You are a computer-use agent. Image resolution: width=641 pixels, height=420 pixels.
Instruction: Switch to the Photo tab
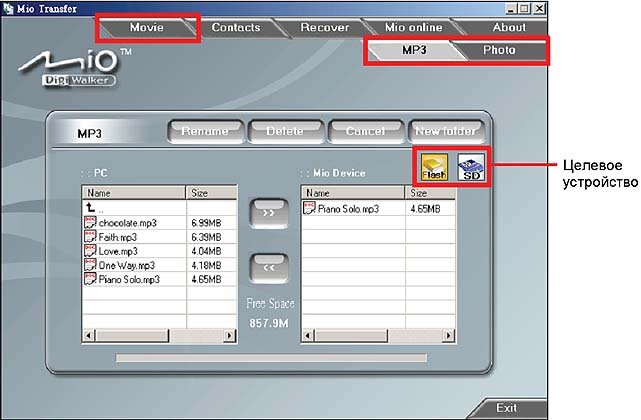coord(499,50)
